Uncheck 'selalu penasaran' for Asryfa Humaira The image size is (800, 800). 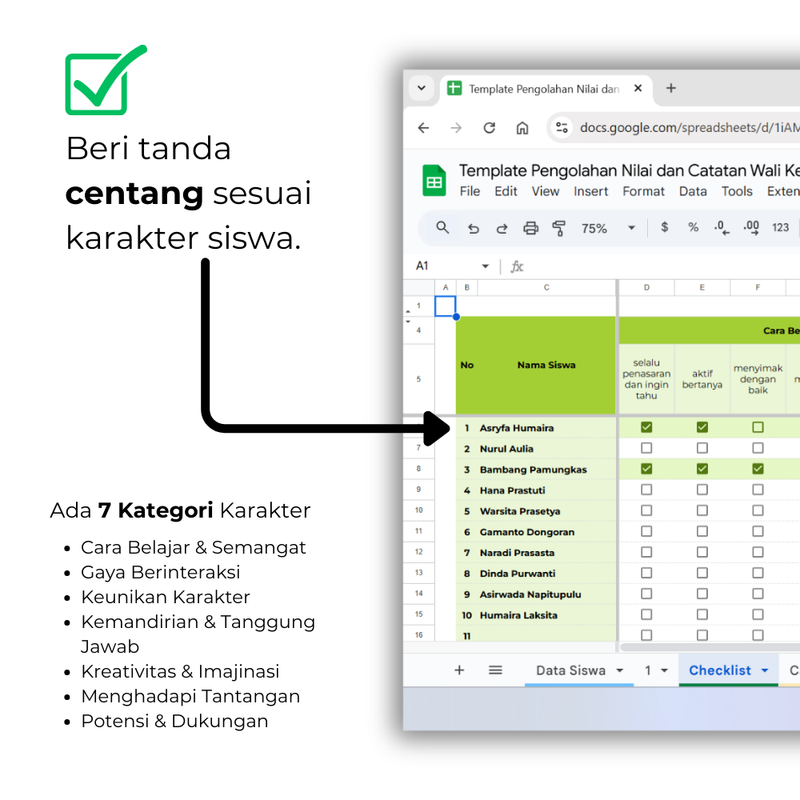tap(646, 427)
